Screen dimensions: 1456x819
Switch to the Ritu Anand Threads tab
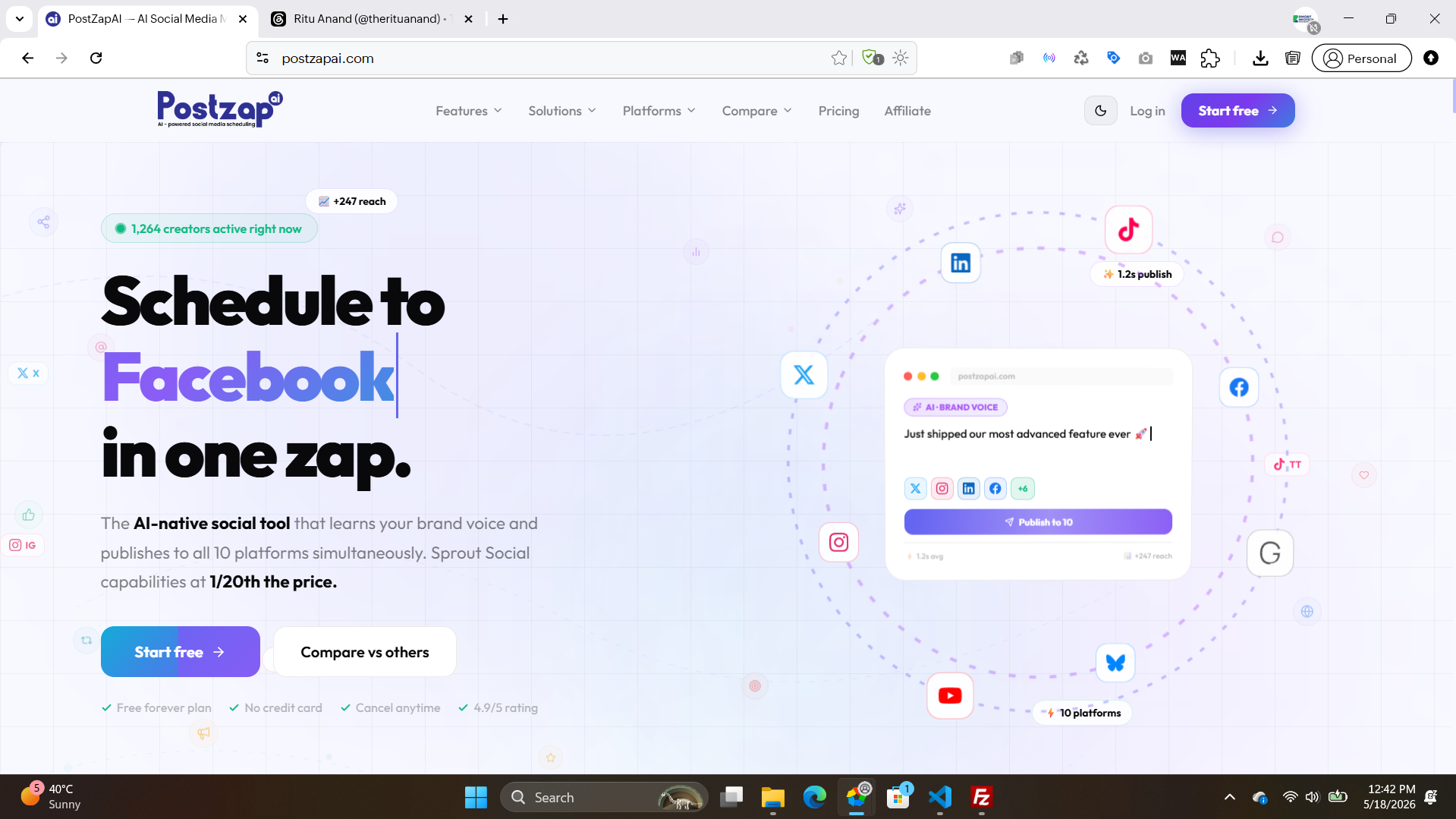372,19
